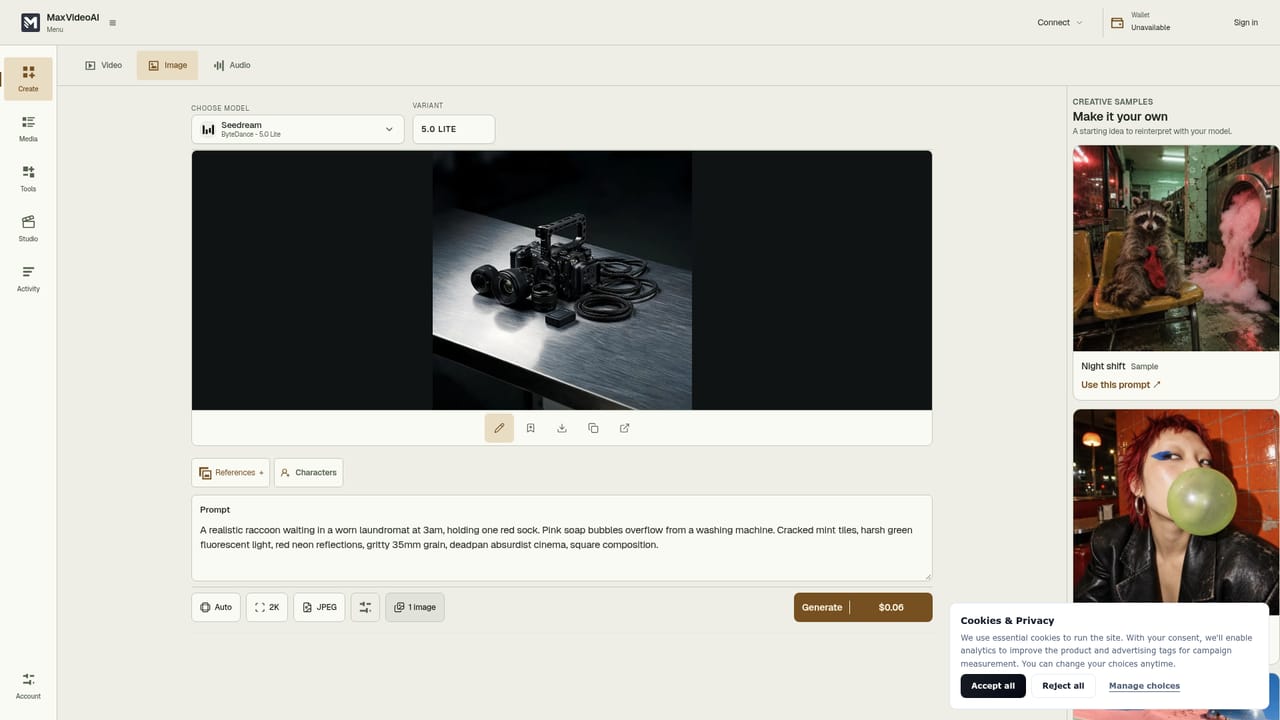Viewport: 1280px width, 720px height.
Task: Open advanced settings sliders icon button
Action: (x=365, y=607)
